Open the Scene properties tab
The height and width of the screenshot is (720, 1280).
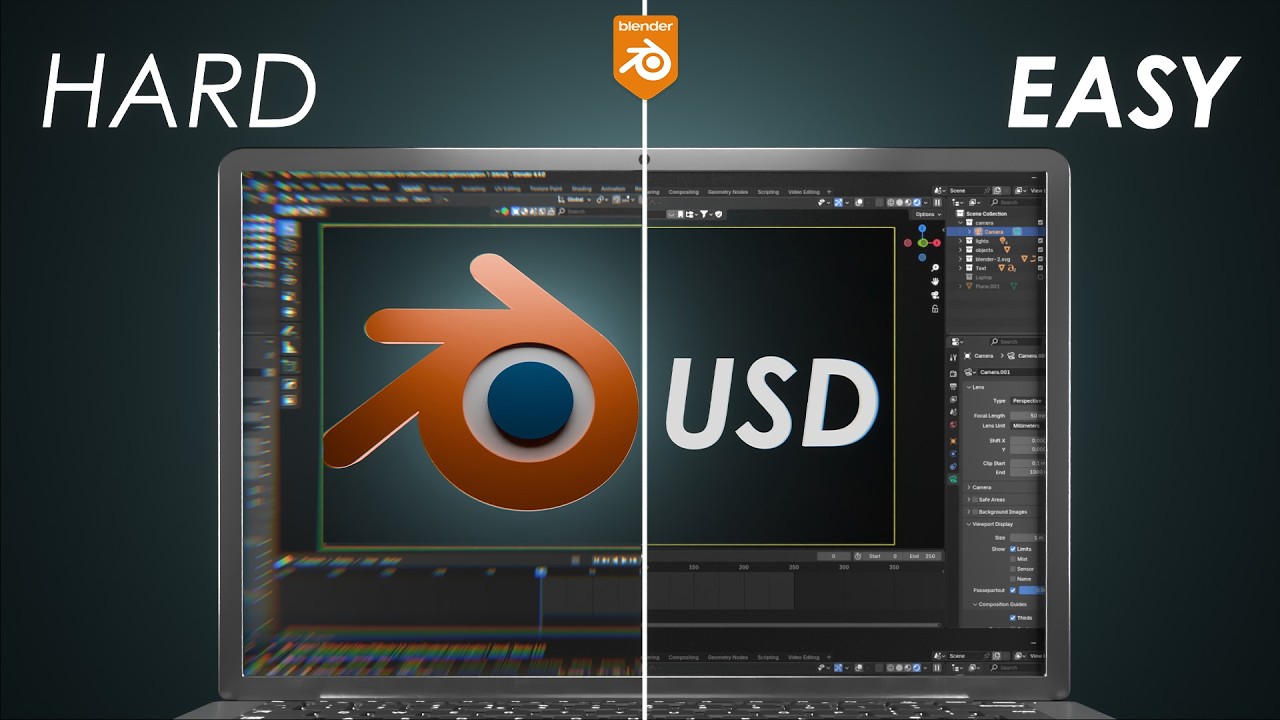pos(953,412)
